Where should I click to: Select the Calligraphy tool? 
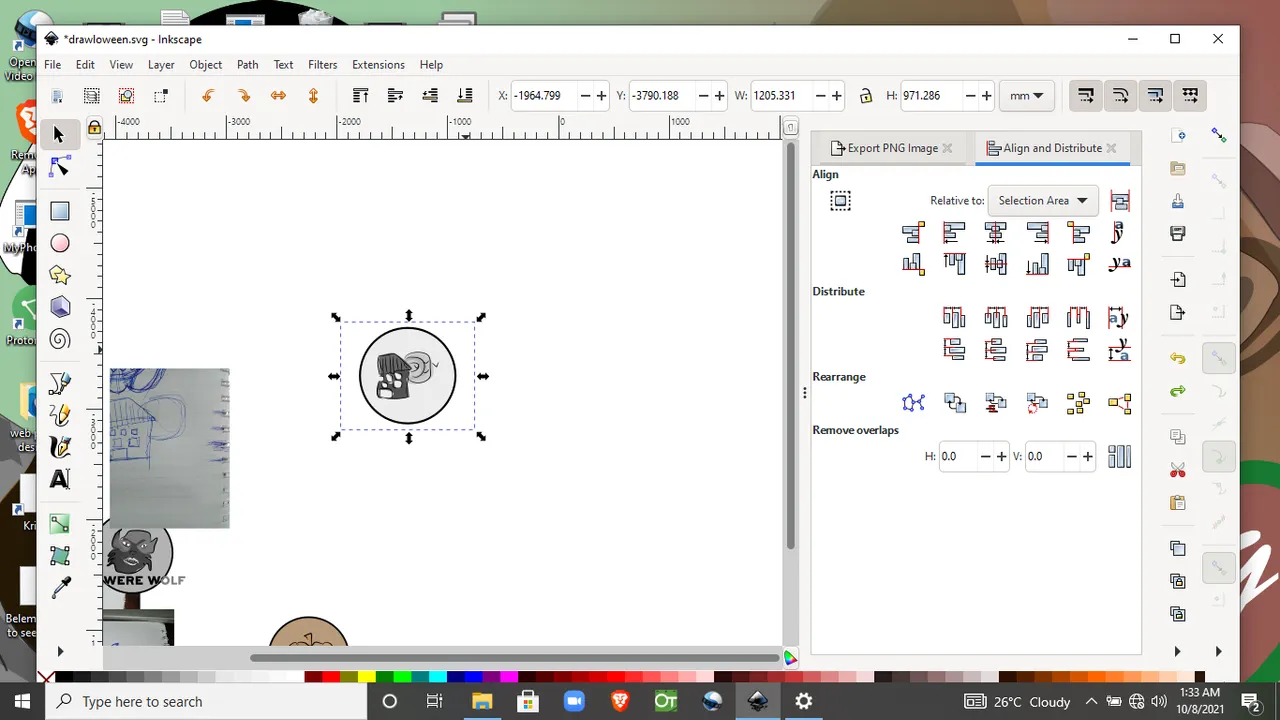tap(60, 446)
